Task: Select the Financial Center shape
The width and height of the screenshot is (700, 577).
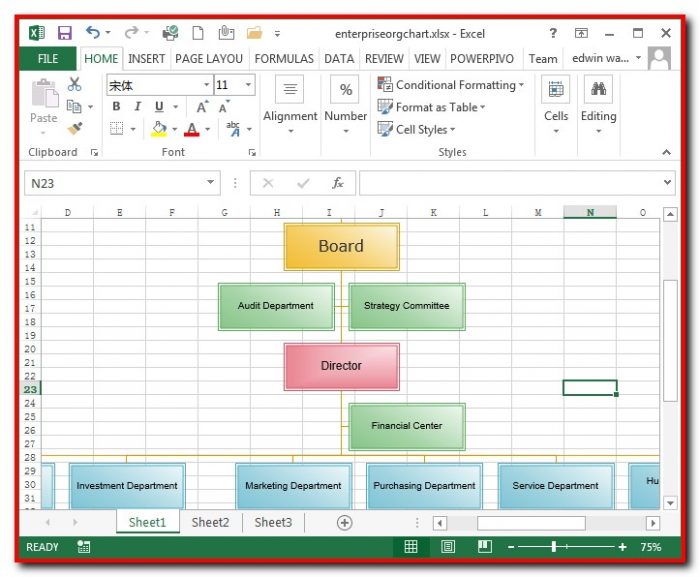Action: pyautogui.click(x=407, y=426)
